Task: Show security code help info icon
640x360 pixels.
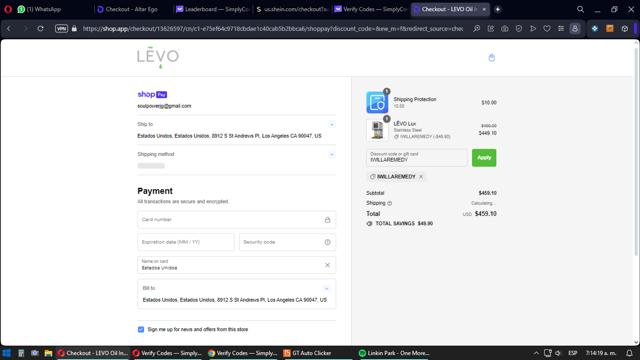Action: click(327, 242)
